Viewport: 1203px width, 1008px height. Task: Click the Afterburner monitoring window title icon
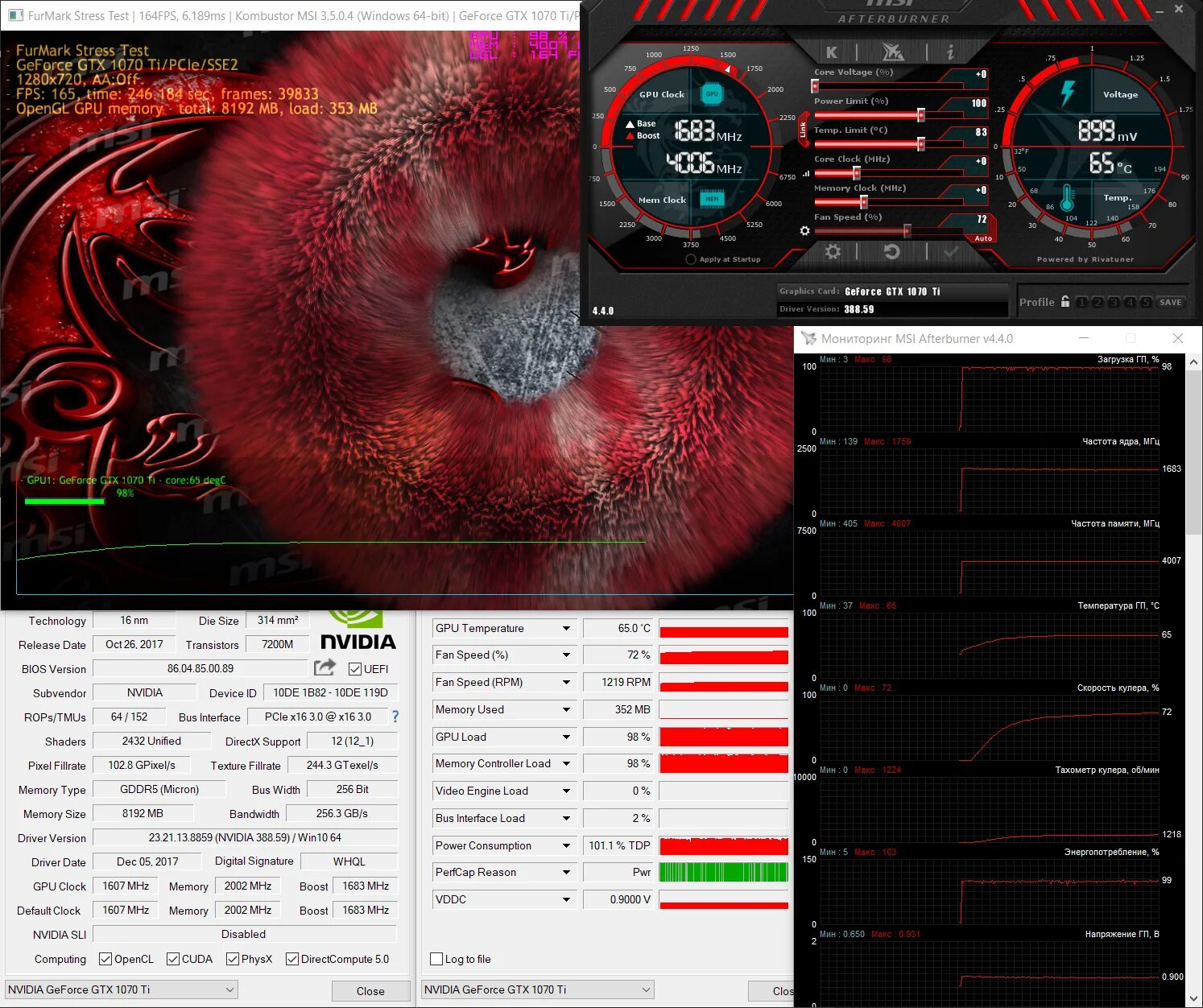click(x=808, y=339)
